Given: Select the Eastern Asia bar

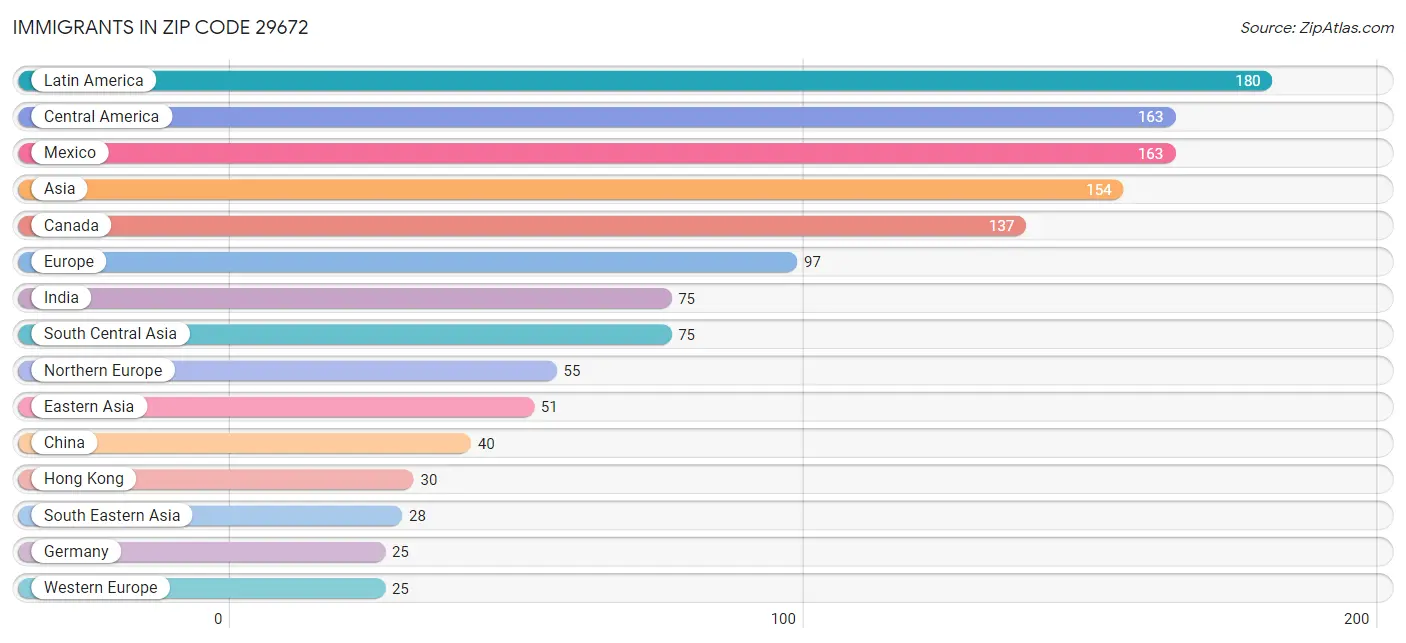Looking at the screenshot, I should point(276,407).
